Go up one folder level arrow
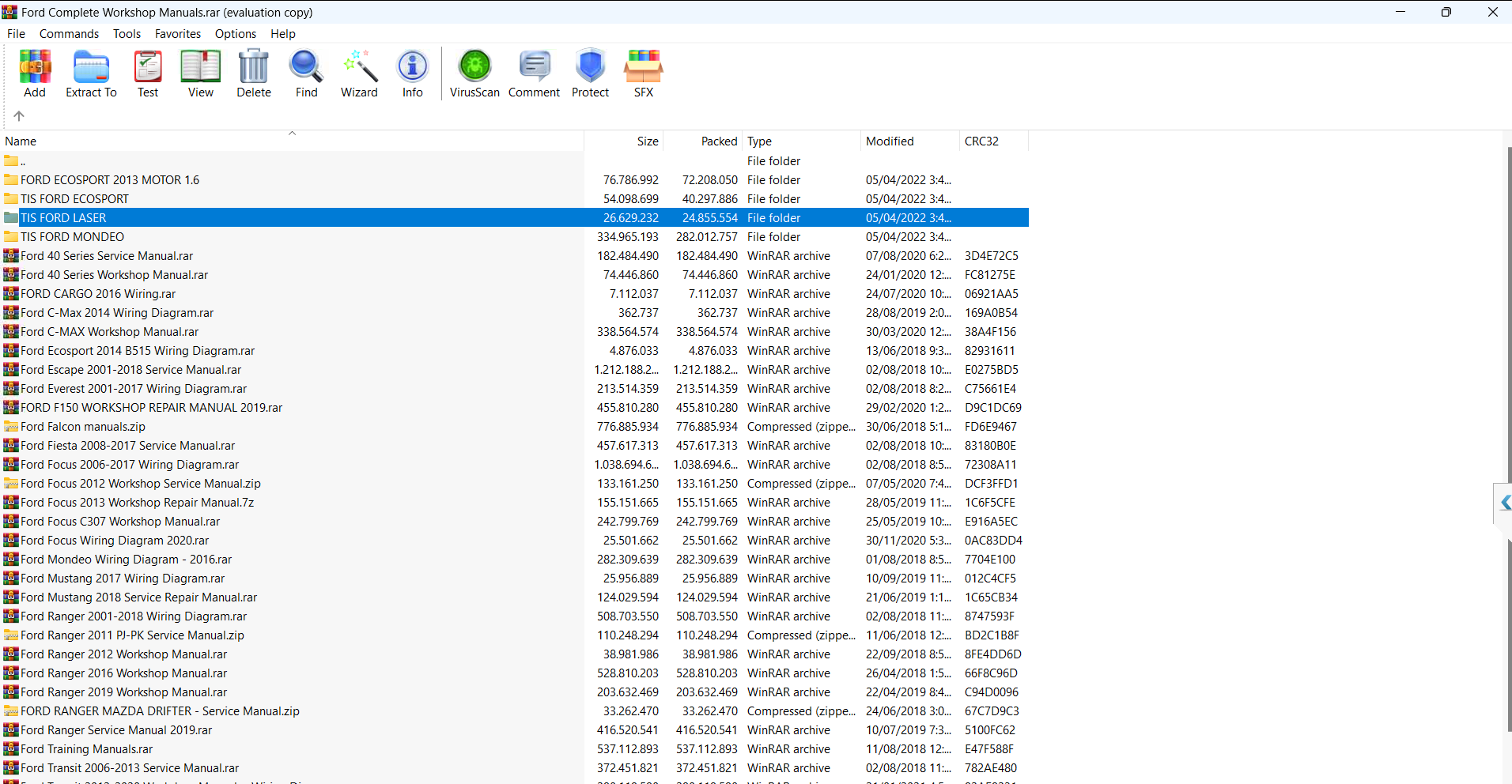1512x784 pixels. point(19,116)
